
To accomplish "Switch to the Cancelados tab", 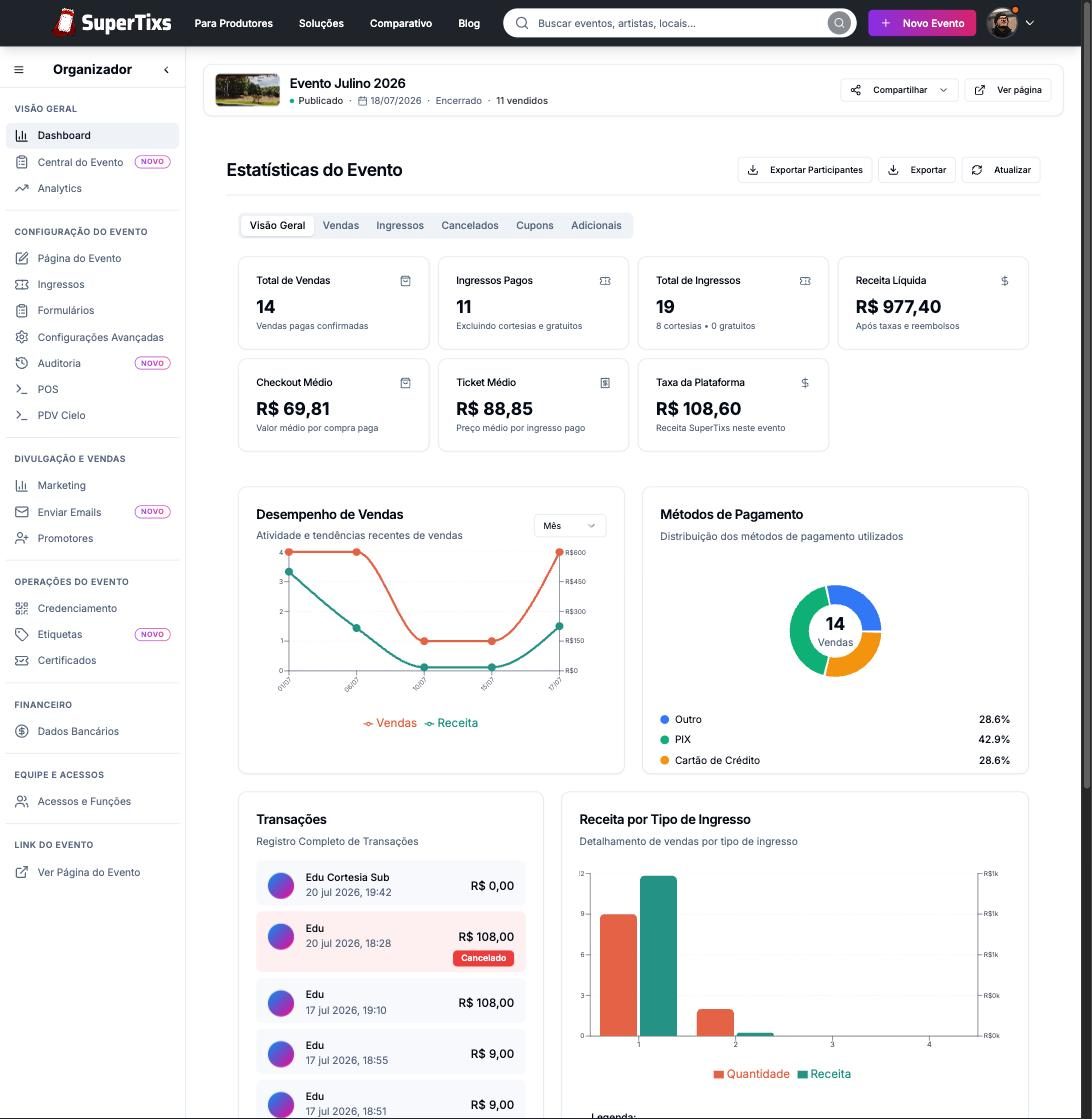I will coord(470,226).
